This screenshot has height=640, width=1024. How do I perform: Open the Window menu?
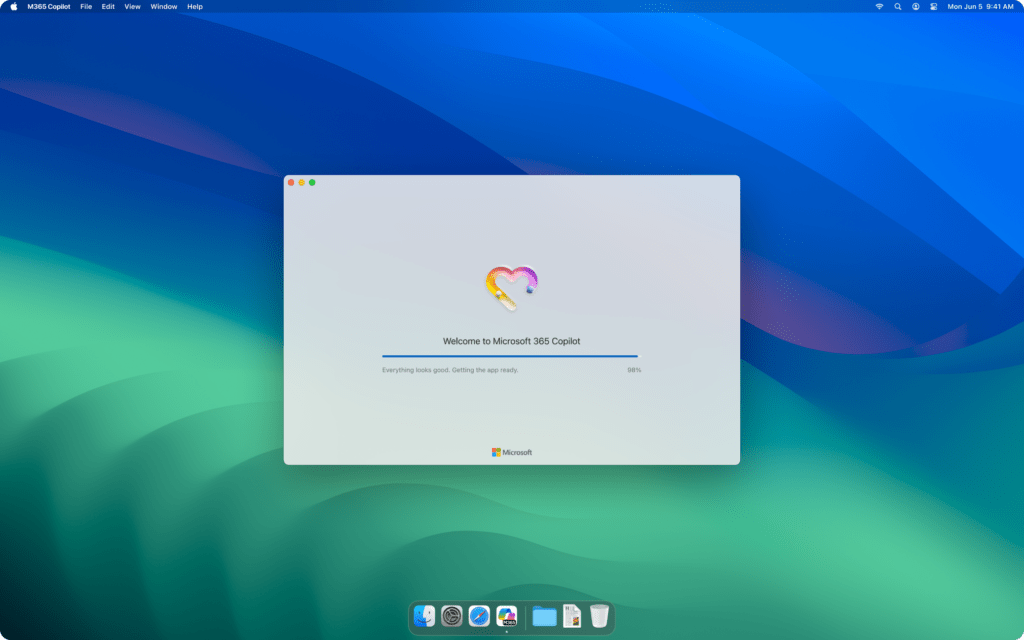[x=163, y=6]
